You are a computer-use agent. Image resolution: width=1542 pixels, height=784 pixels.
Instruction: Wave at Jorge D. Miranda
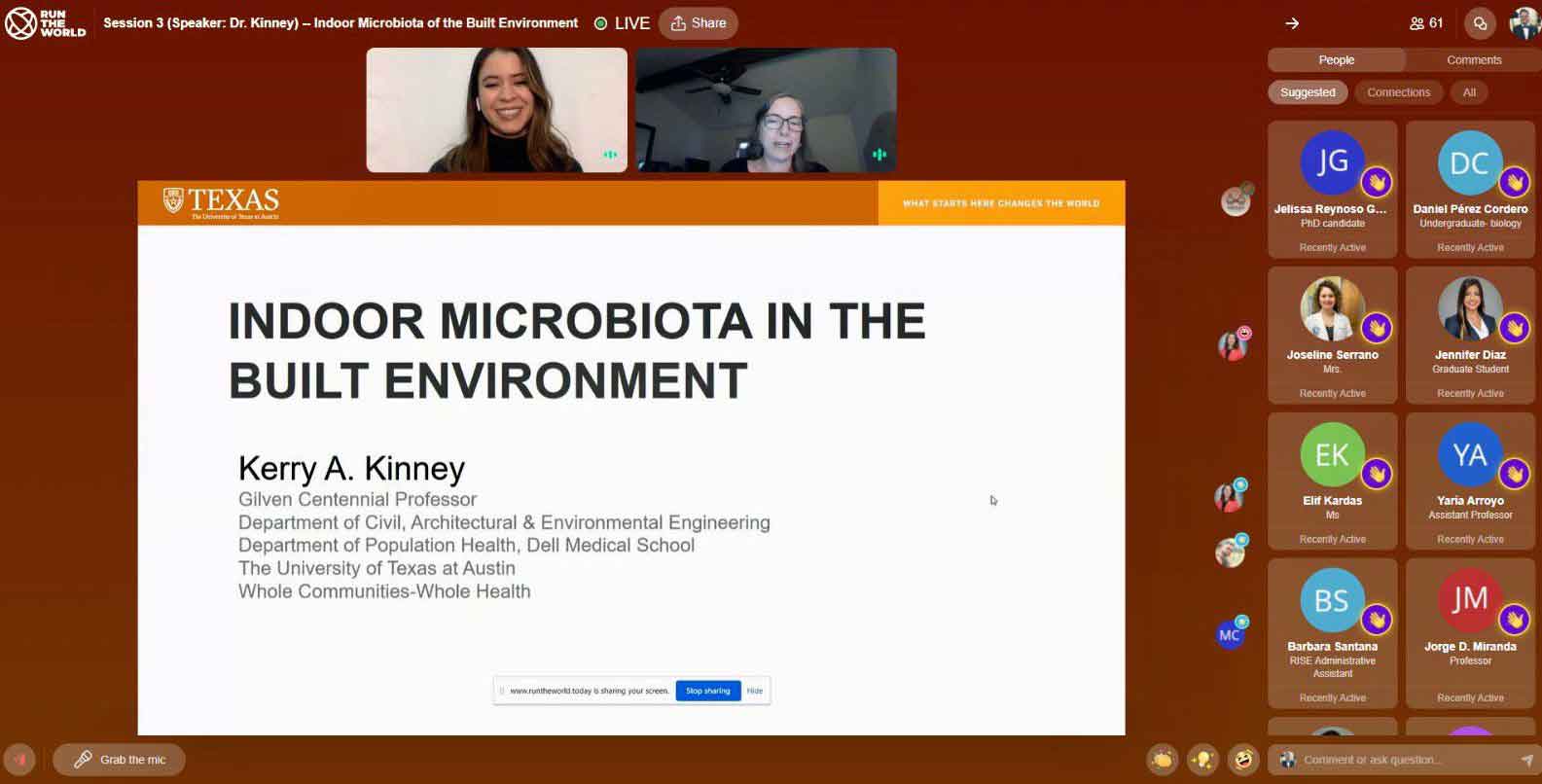click(1514, 619)
